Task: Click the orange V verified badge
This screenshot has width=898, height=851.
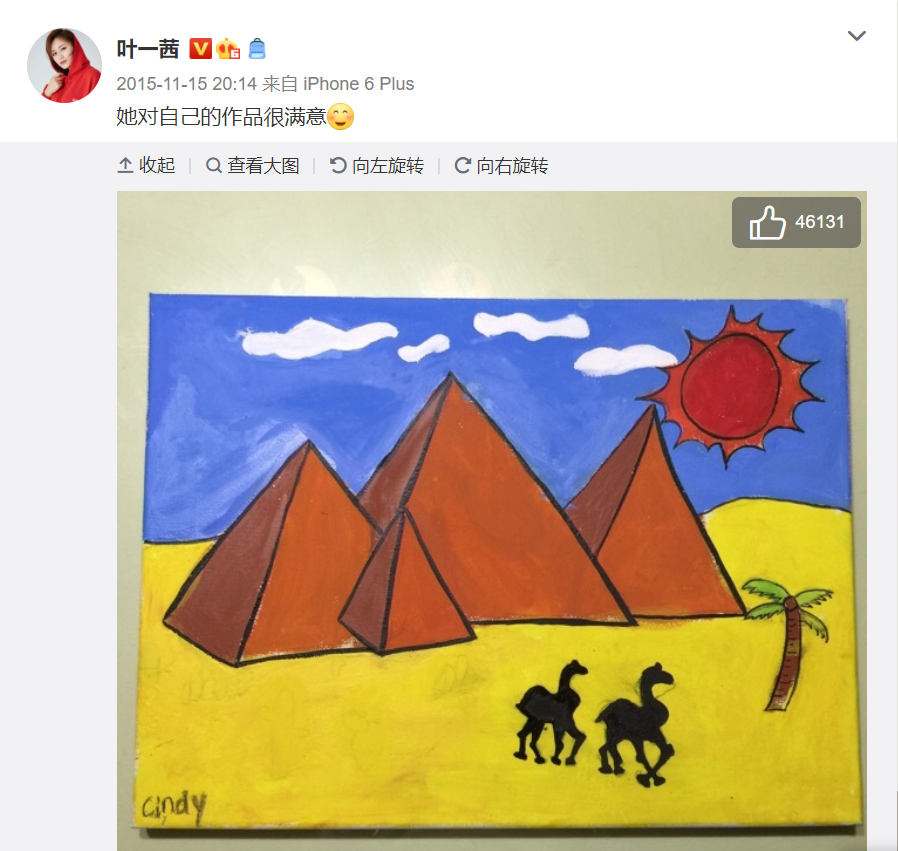Action: [200, 49]
